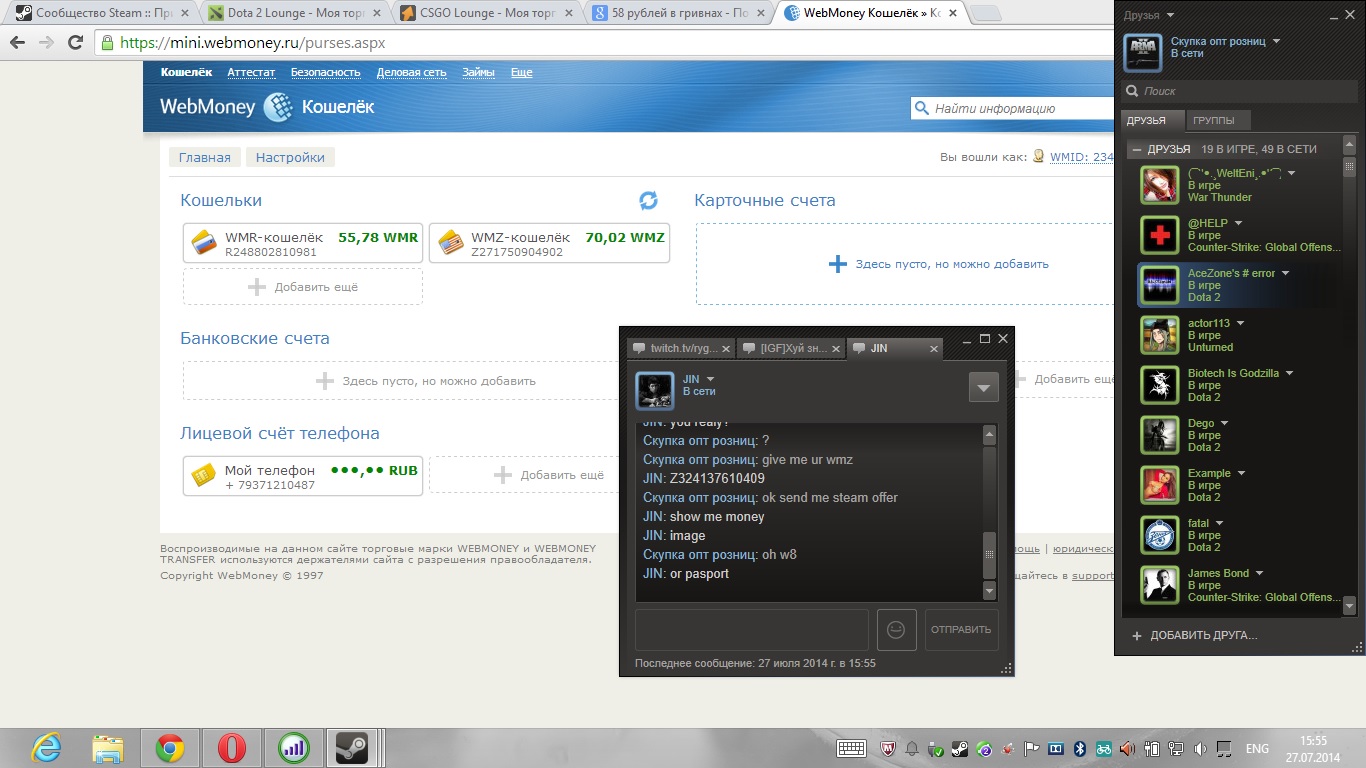Switch to the ГРУППЫ tab in Steam friends

click(1216, 121)
